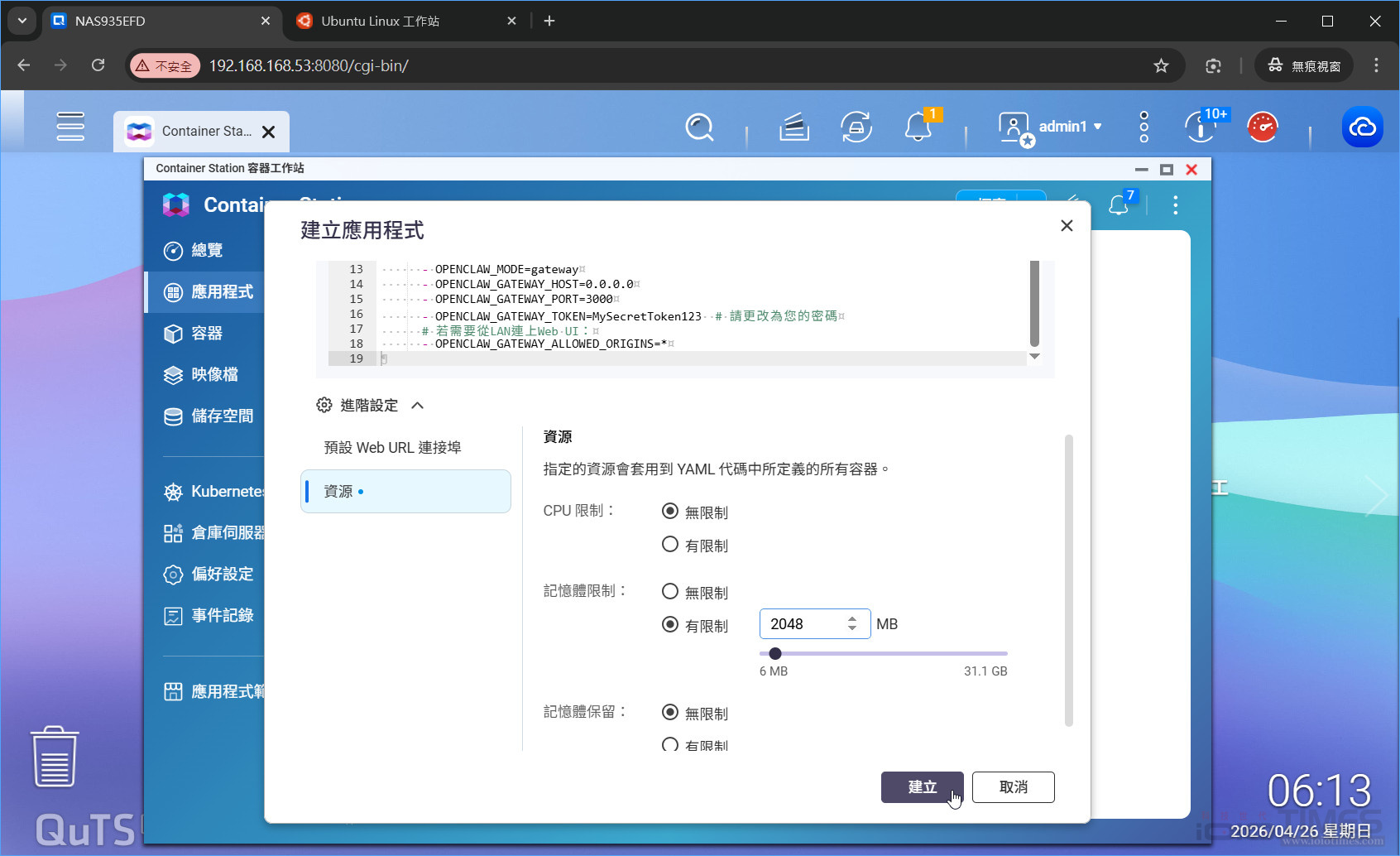
Task: Click the memory limit slider handle
Action: click(775, 654)
